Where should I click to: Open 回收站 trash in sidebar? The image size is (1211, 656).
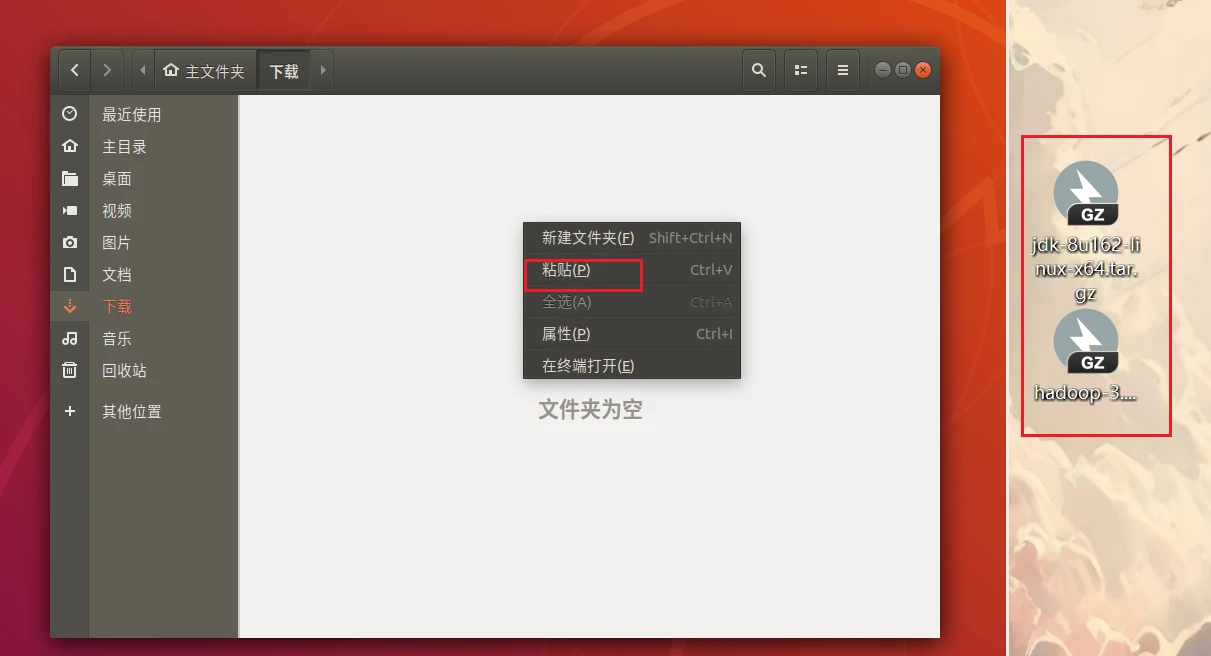point(124,371)
